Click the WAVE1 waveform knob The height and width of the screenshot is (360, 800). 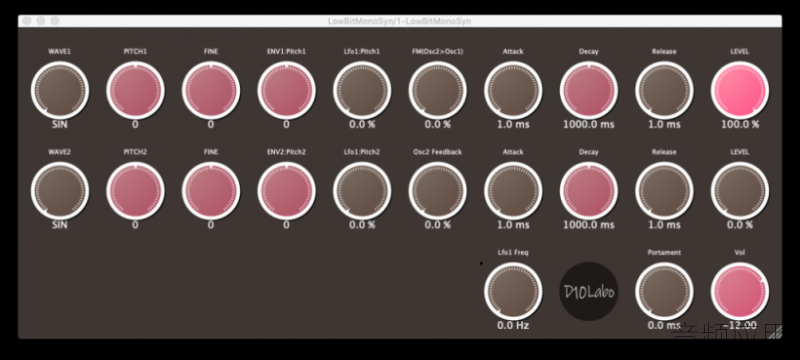point(60,90)
